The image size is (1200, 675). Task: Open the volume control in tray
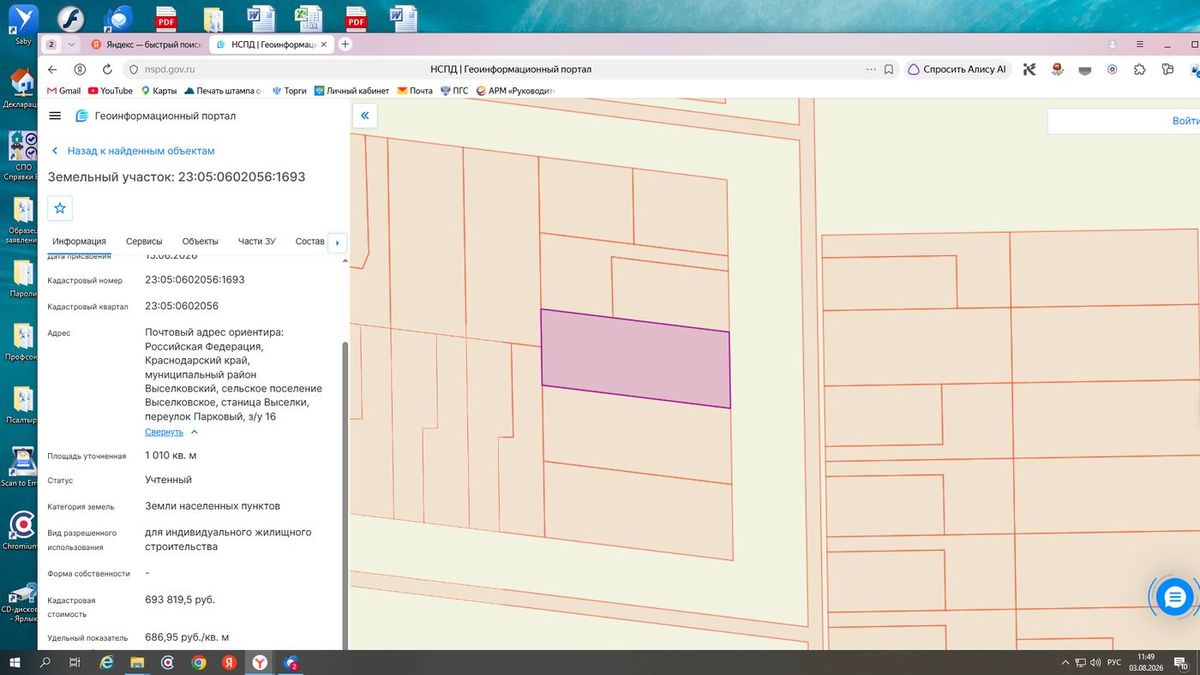point(1097,662)
